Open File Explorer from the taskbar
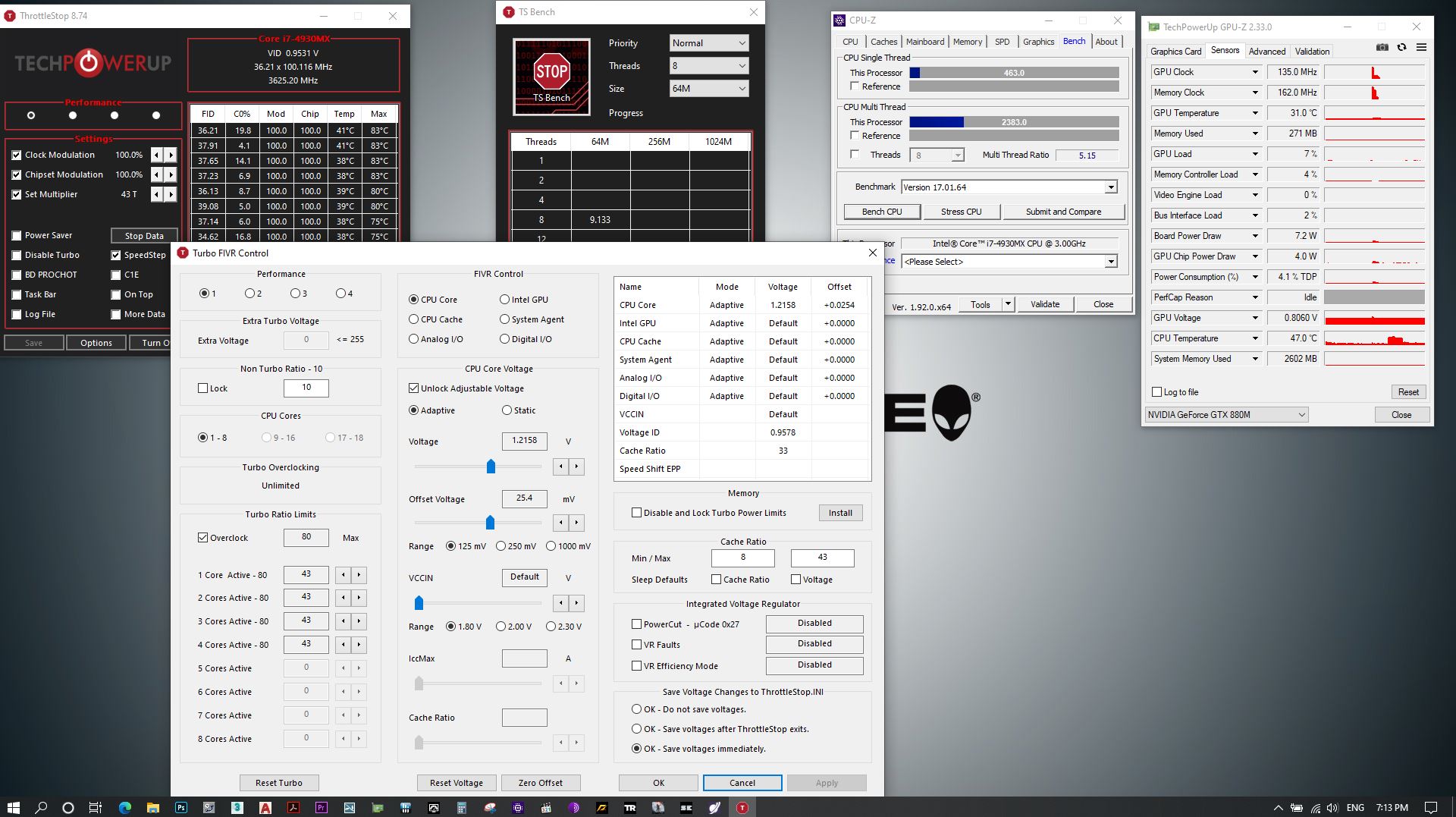 152,807
